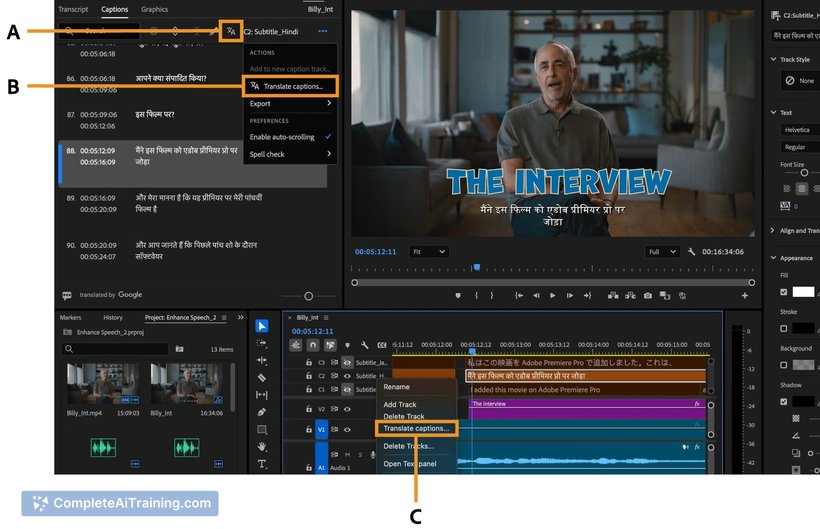Image resolution: width=820 pixels, height=529 pixels.
Task: Step back one frame
Action: point(536,296)
